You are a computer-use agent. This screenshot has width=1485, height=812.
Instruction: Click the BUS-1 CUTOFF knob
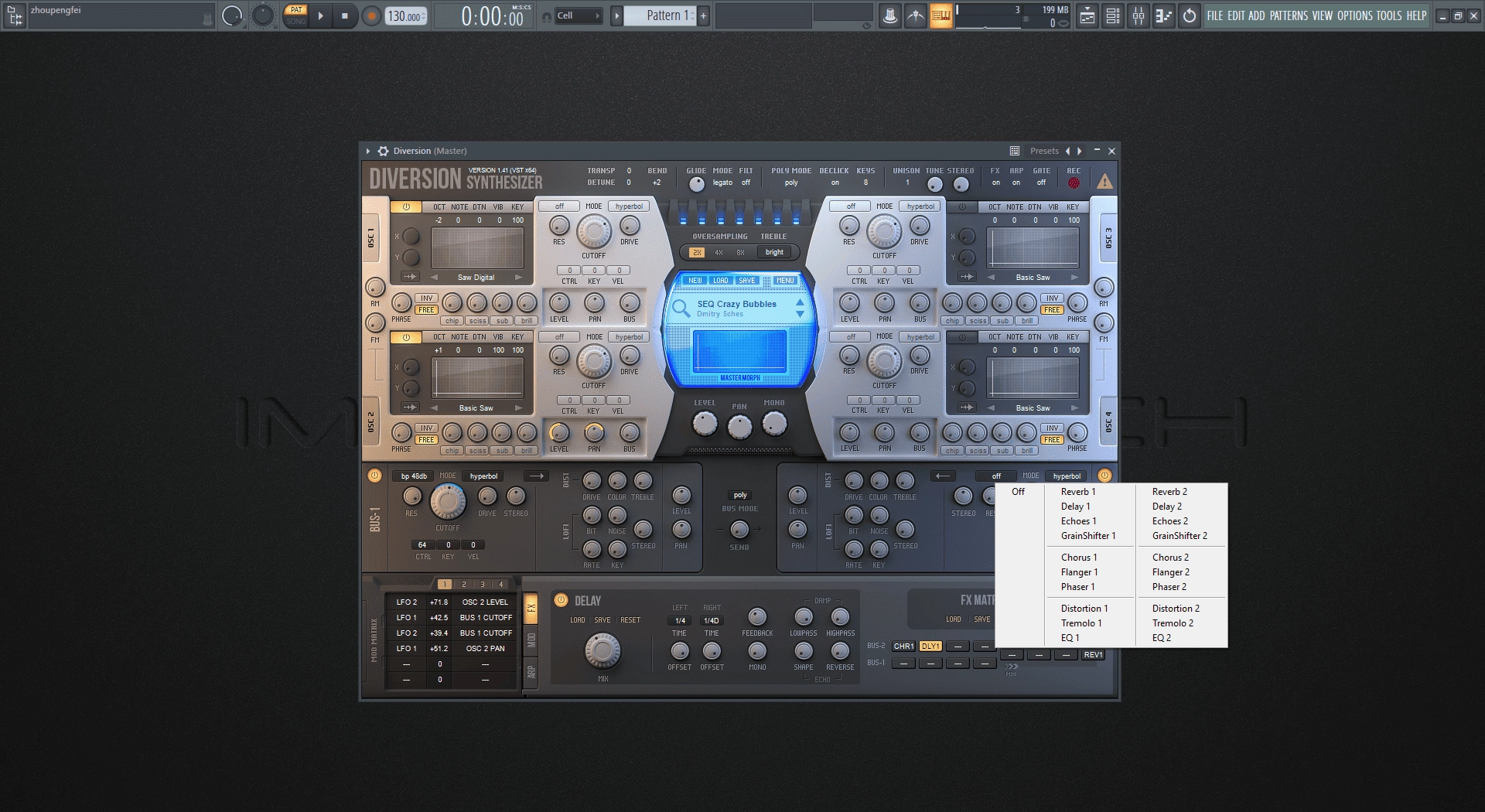pos(448,503)
